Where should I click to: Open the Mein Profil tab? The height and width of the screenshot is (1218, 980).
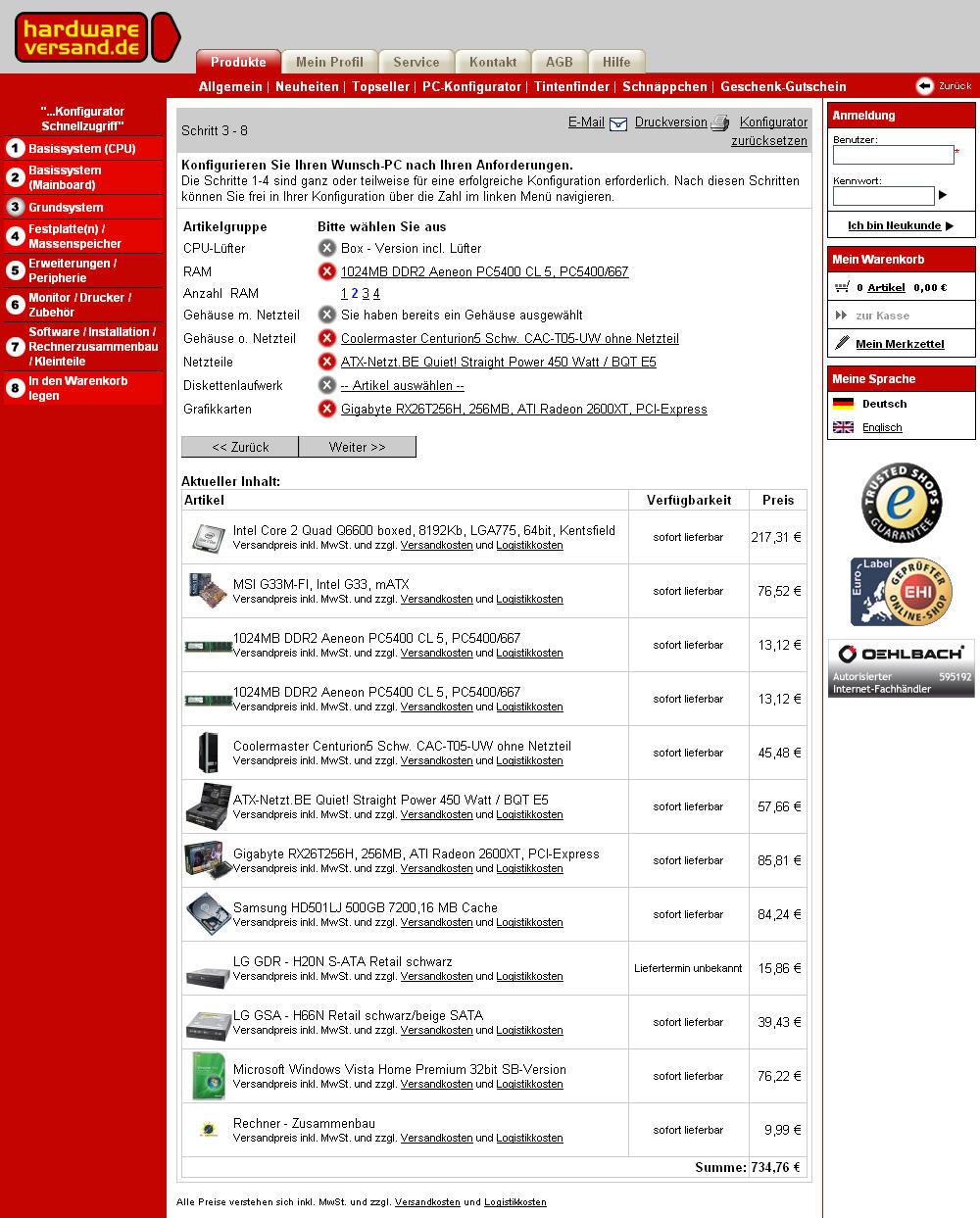coord(329,62)
